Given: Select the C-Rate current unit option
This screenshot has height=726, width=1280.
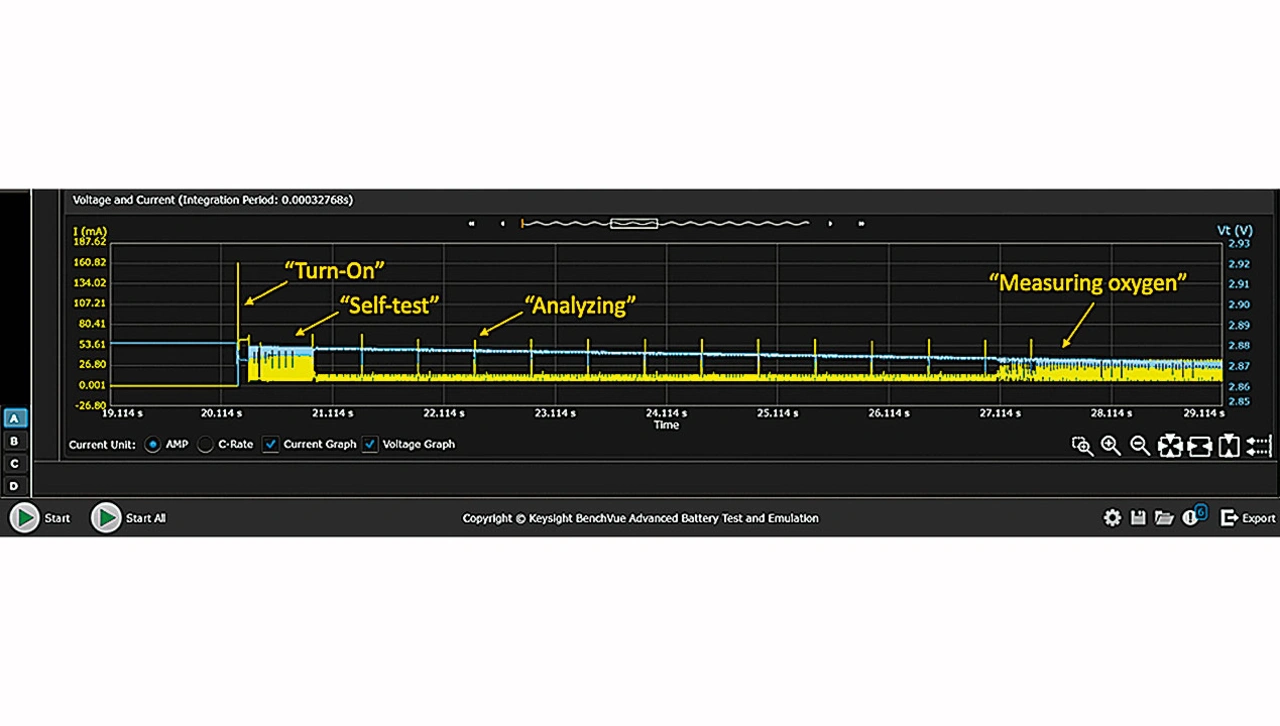Looking at the screenshot, I should coord(205,445).
